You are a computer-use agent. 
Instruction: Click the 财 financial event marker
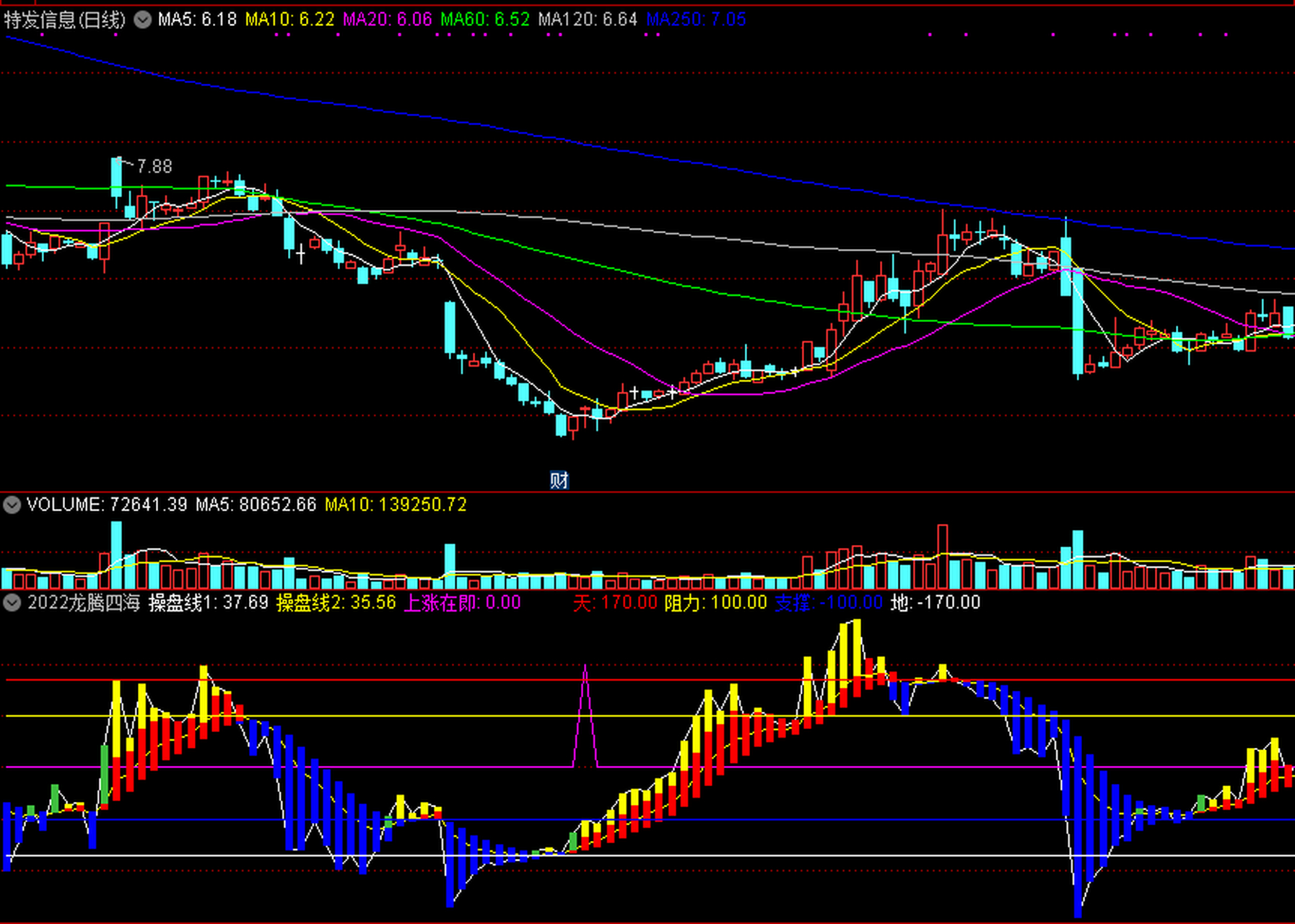pyautogui.click(x=559, y=480)
